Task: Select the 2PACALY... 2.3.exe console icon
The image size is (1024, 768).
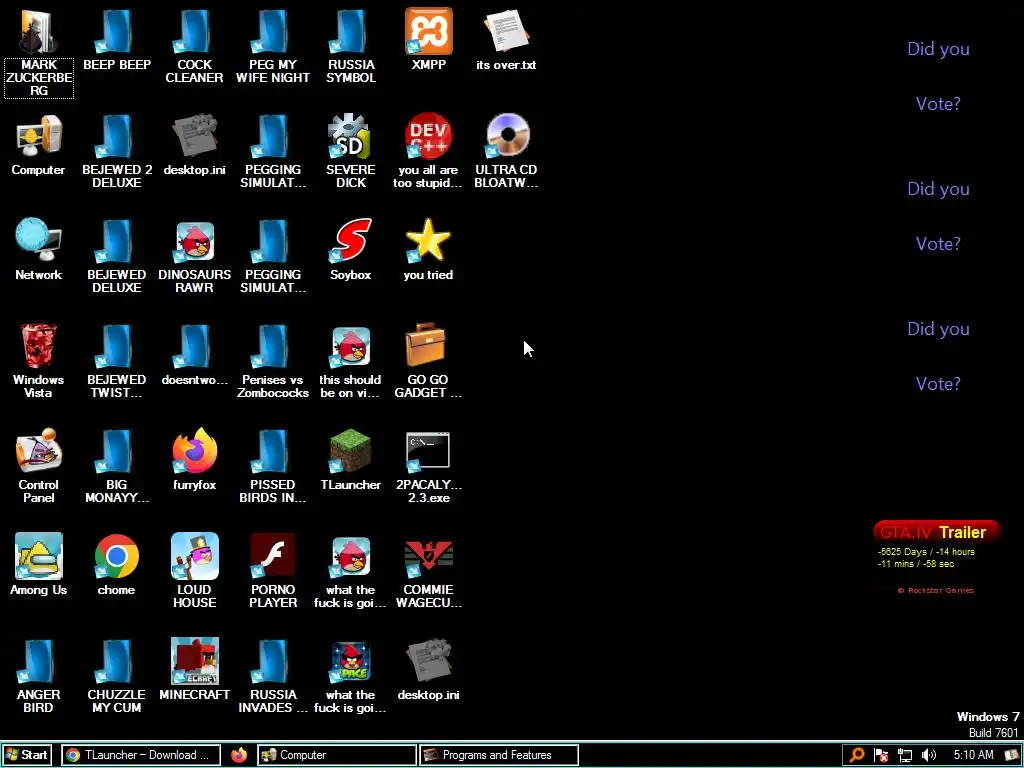Action: point(428,452)
